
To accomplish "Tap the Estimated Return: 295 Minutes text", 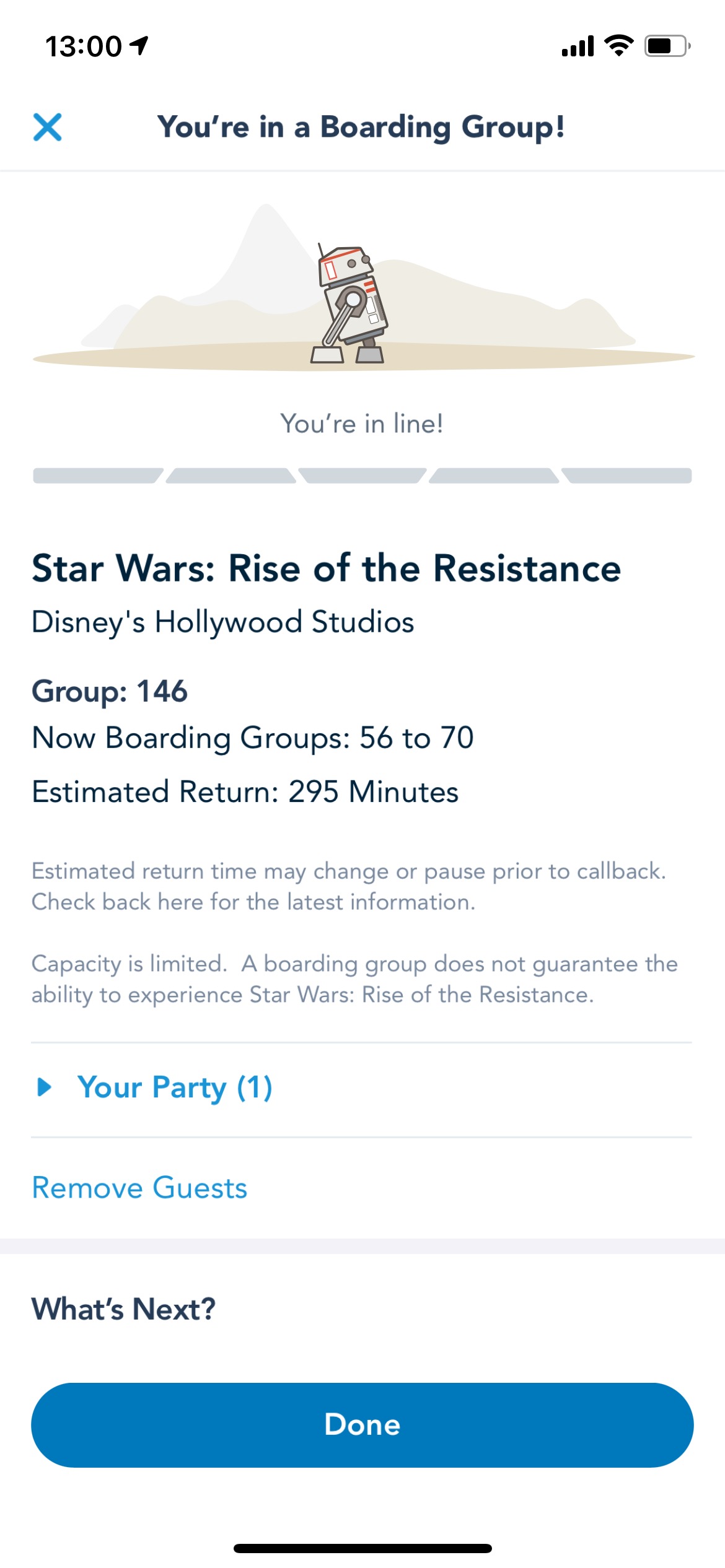I will point(245,792).
